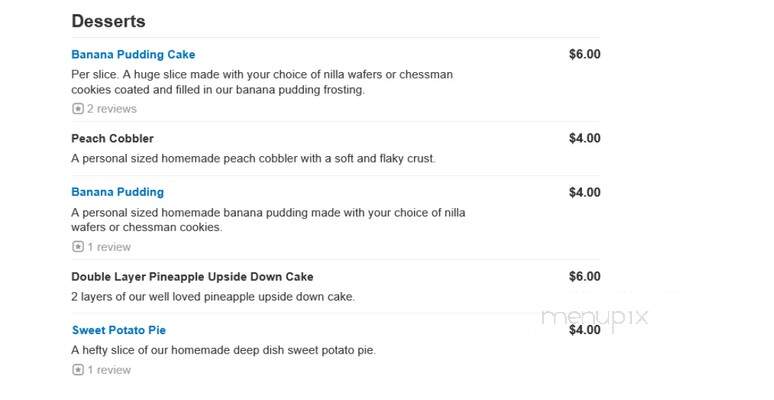View the 2 reviews for Banana Pudding Cake
This screenshot has height=400, width=774.
(x=112, y=109)
